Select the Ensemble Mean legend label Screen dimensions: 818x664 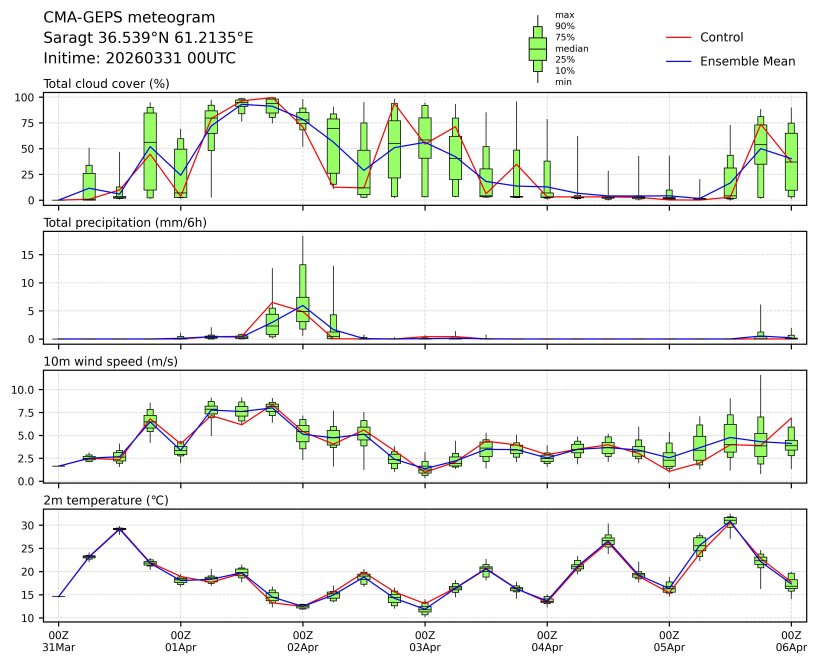click(x=747, y=61)
